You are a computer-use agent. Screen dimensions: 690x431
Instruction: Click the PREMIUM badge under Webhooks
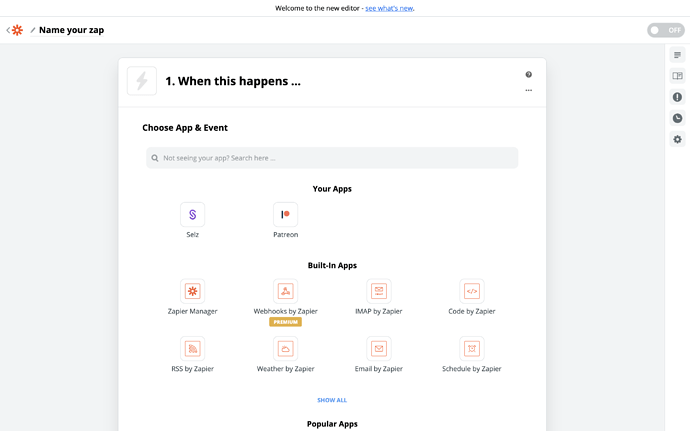(285, 322)
